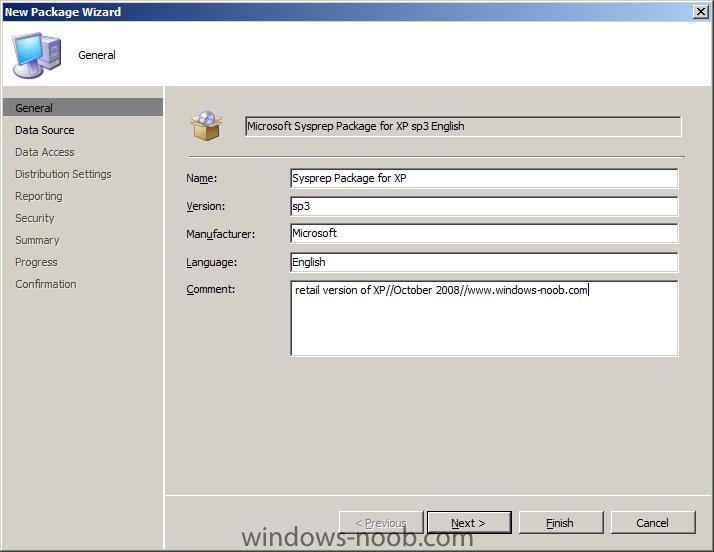Click the Name: label
714x552 pixels.
click(x=202, y=178)
